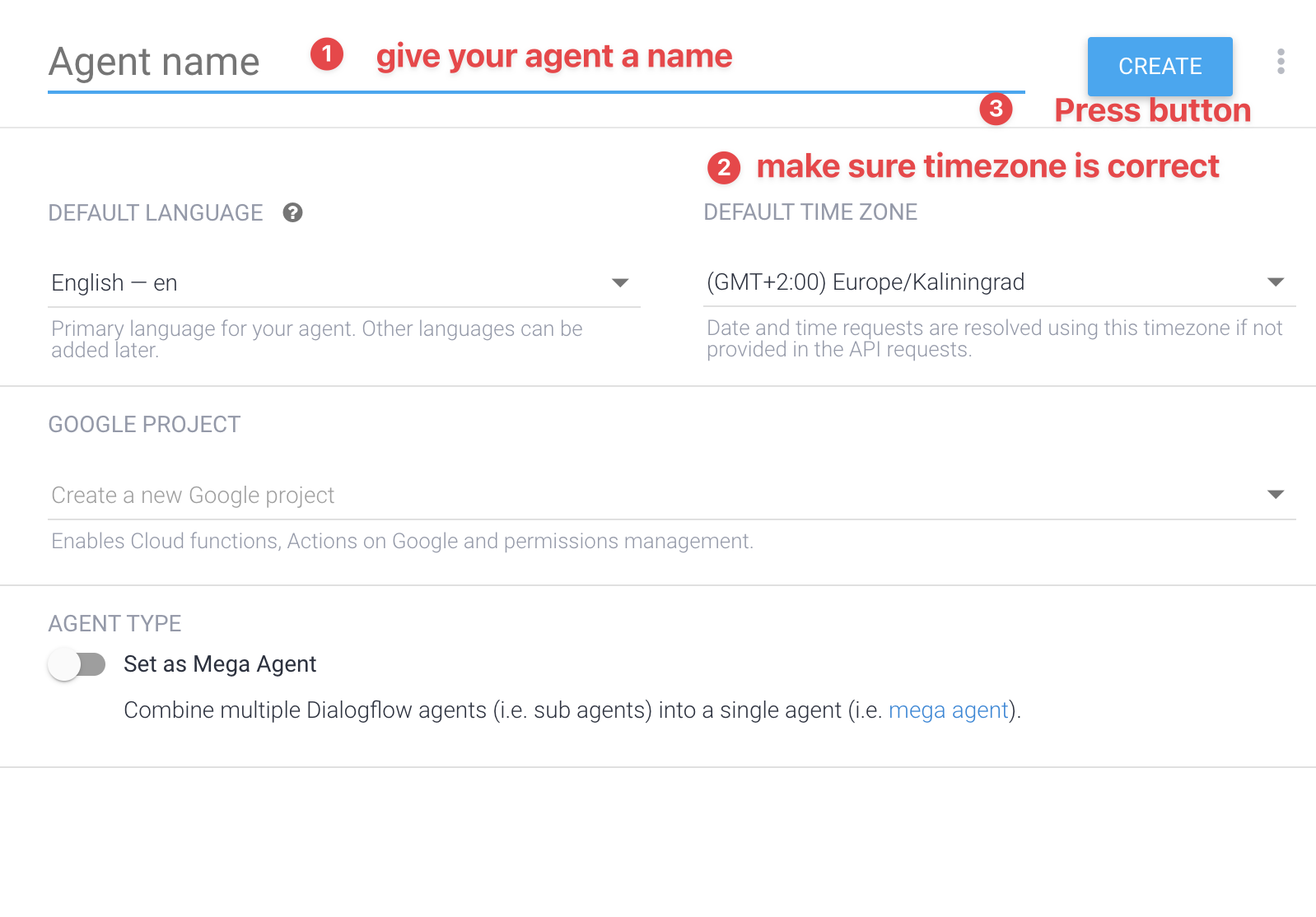The image size is (1316, 917).
Task: Click the red number 1 annotation badge
Action: [x=326, y=54]
